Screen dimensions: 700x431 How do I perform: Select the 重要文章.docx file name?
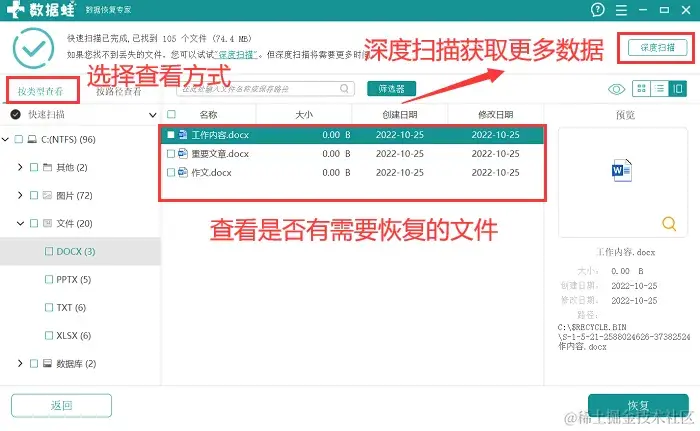[x=220, y=154]
